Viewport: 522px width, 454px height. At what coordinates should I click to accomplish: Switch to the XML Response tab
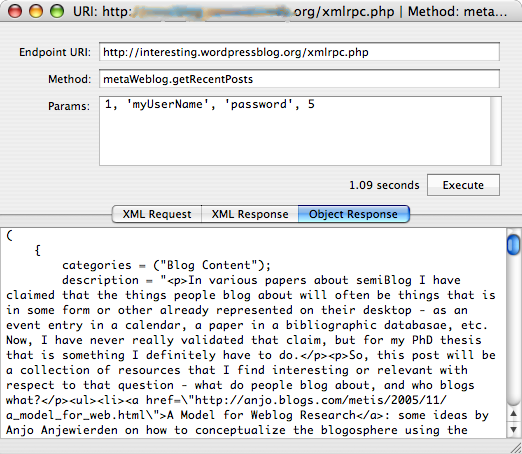click(250, 214)
